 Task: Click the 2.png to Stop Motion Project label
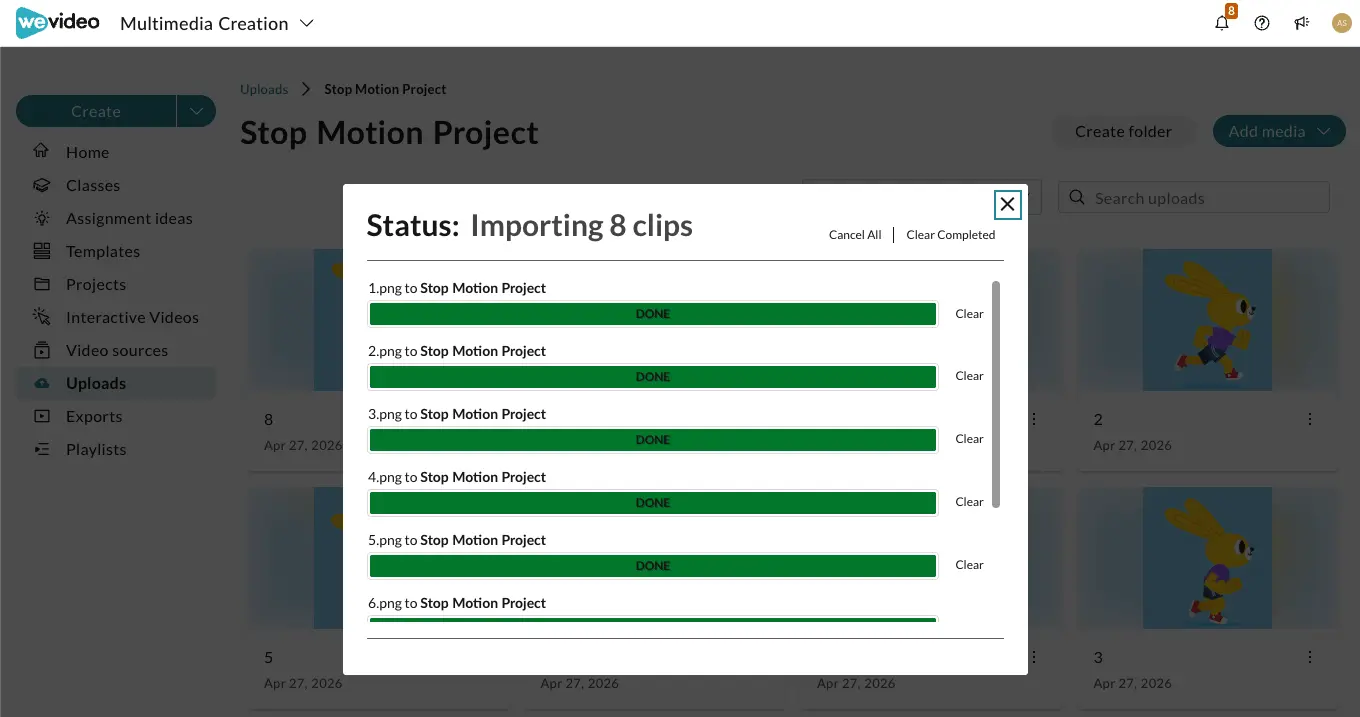click(x=457, y=351)
